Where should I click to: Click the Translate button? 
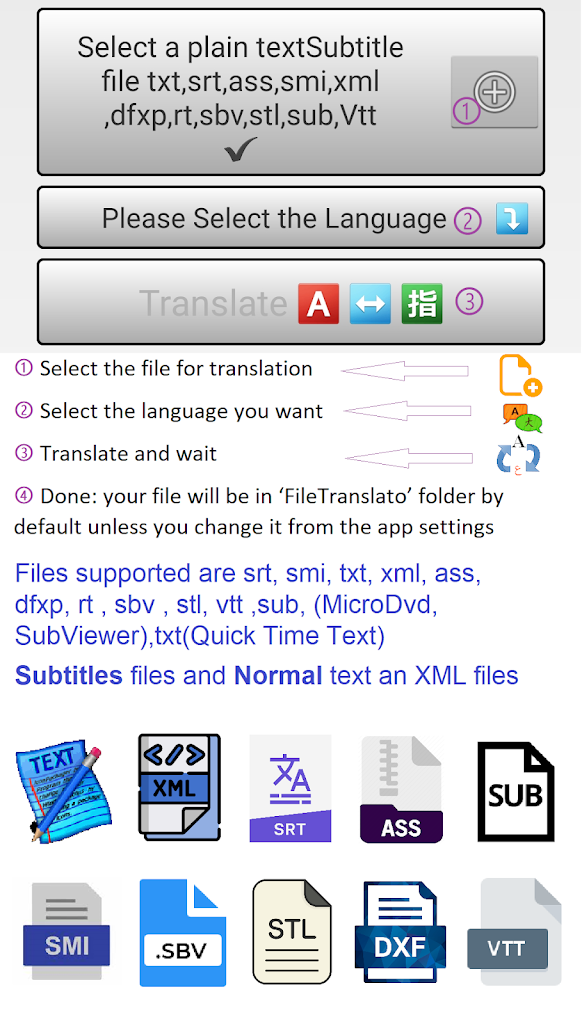pos(291,302)
